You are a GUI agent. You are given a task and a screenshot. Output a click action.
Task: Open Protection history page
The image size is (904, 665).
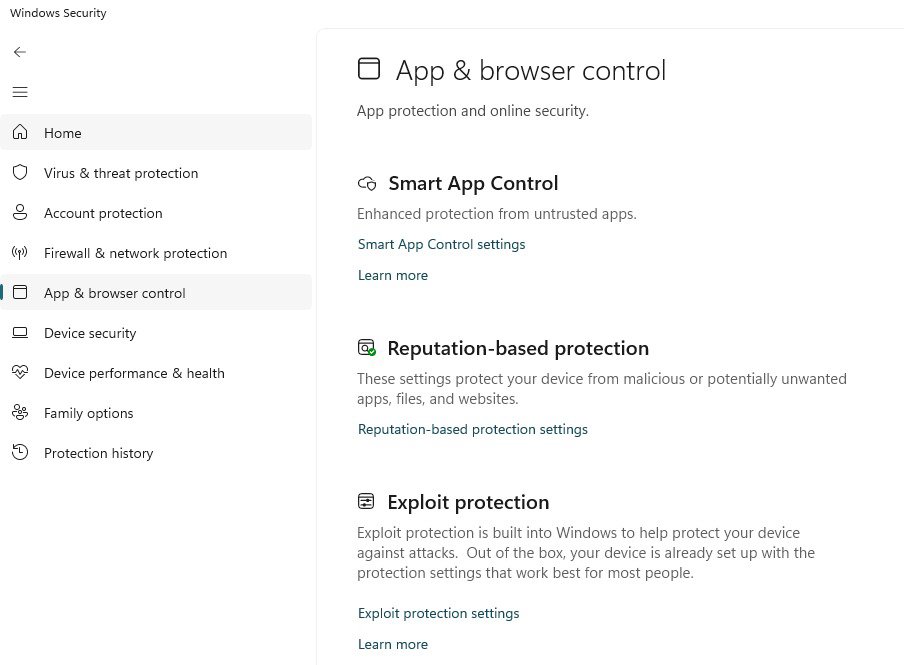(x=98, y=453)
